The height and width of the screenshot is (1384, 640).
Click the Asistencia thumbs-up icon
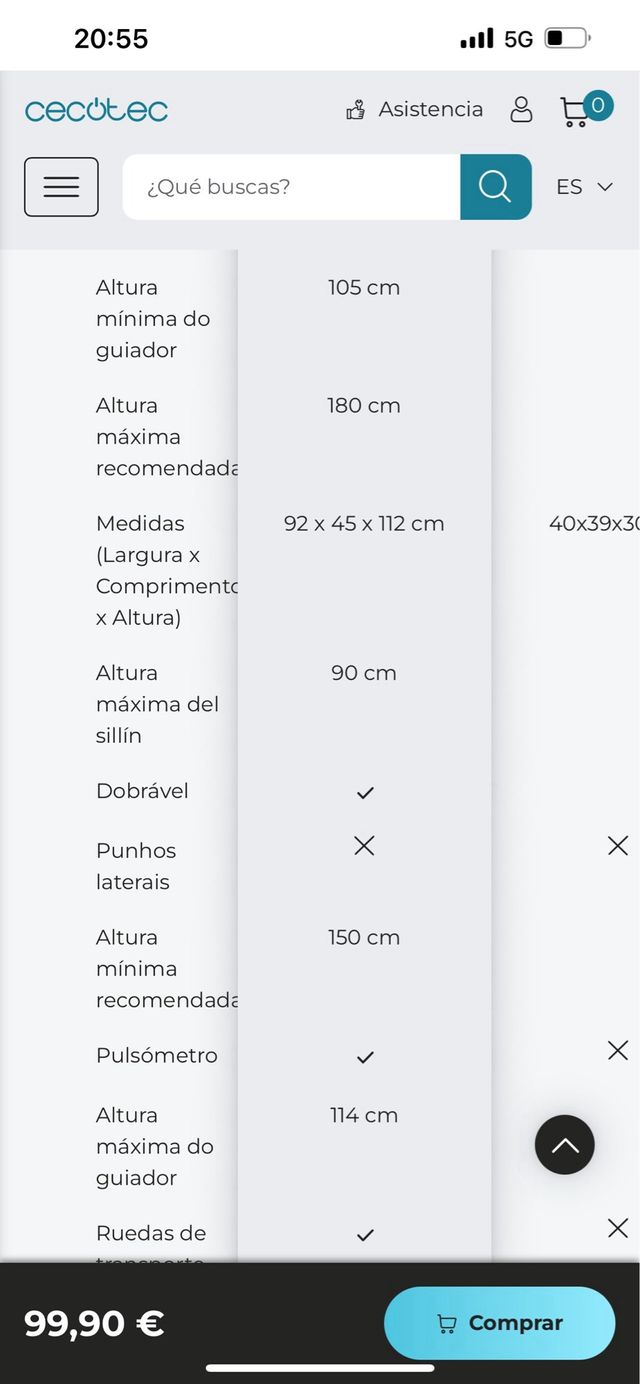tap(355, 110)
